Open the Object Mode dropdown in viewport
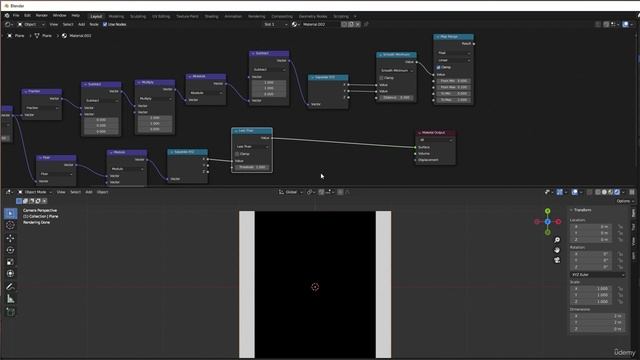Image resolution: width=640 pixels, height=360 pixels. tap(35, 192)
